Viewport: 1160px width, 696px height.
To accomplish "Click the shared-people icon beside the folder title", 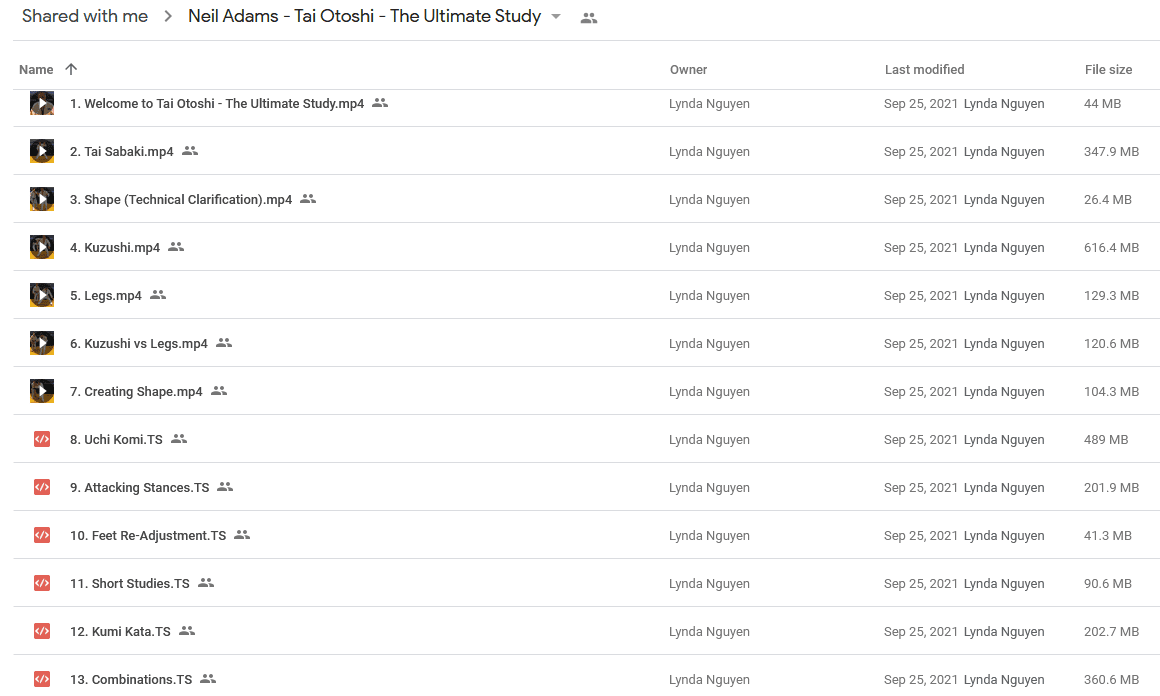I will coord(589,18).
